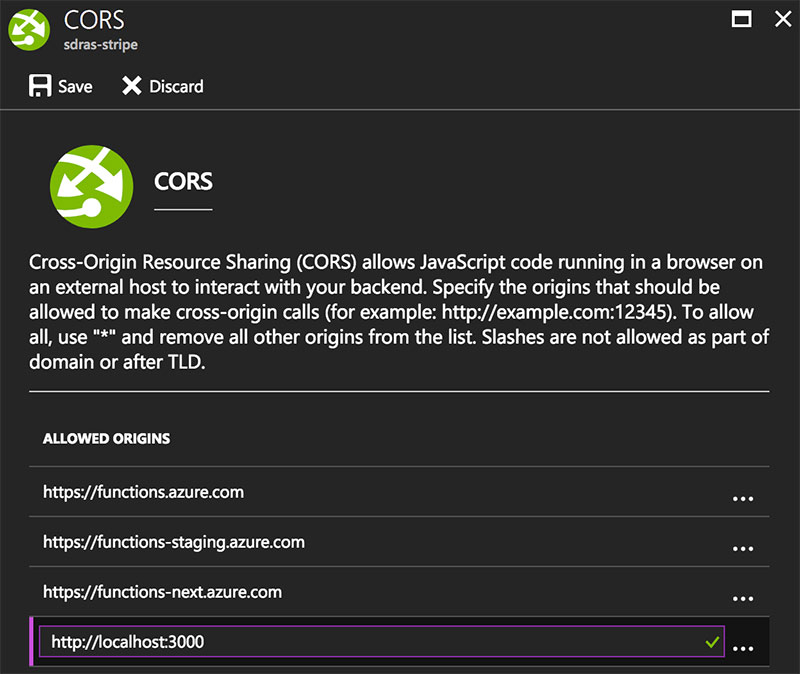Open ellipsis menu for functions.azure.com

[743, 499]
